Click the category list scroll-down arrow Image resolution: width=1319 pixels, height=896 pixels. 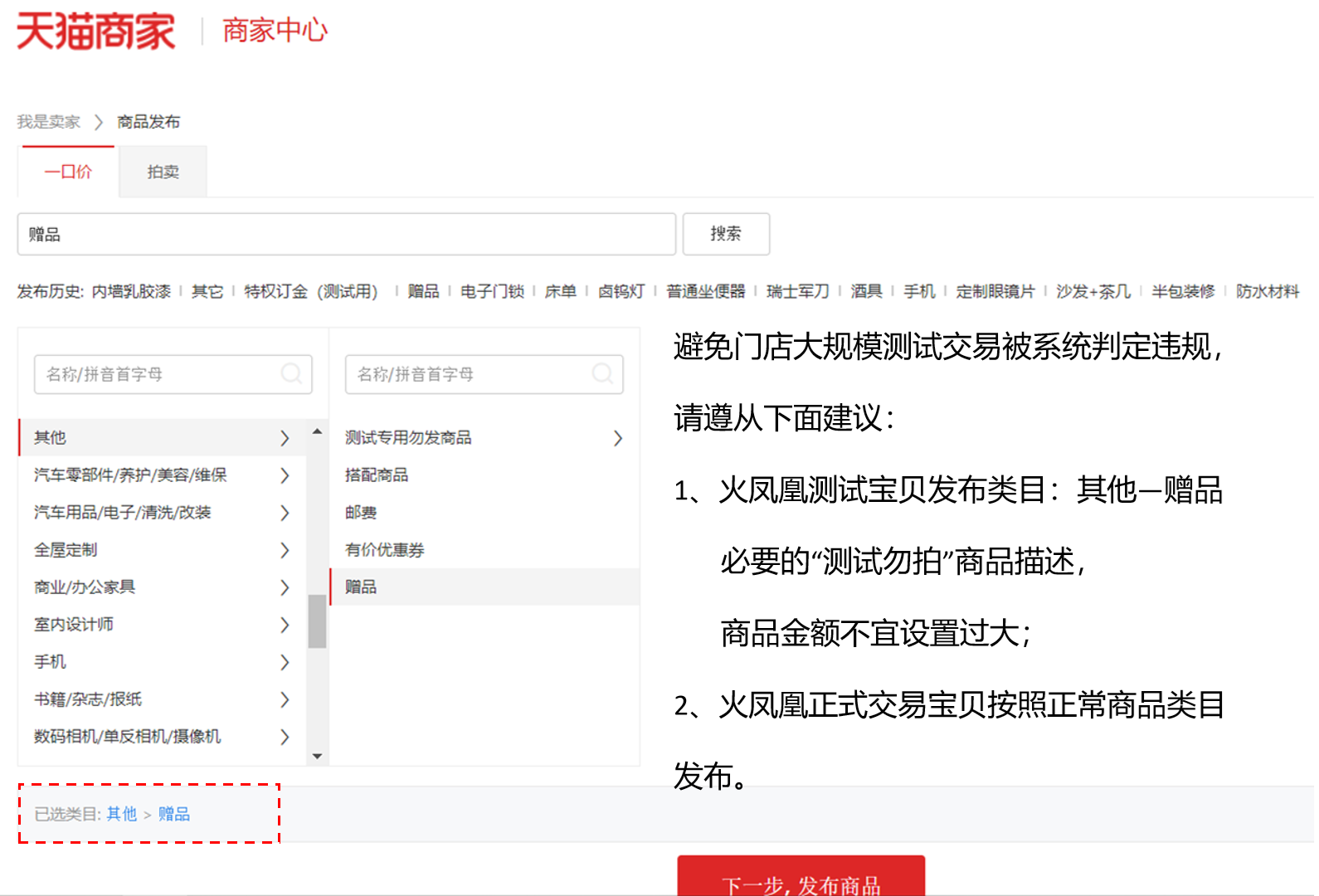click(317, 756)
